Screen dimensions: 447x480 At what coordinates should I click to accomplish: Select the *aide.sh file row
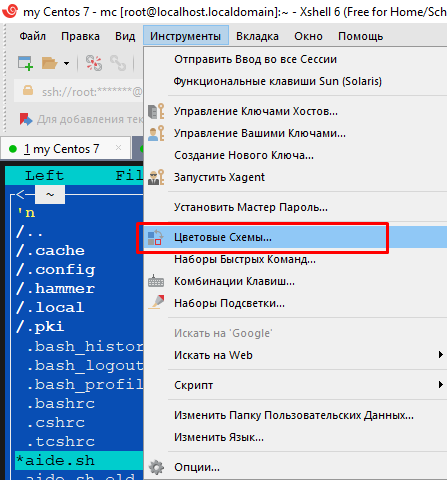pos(79,461)
